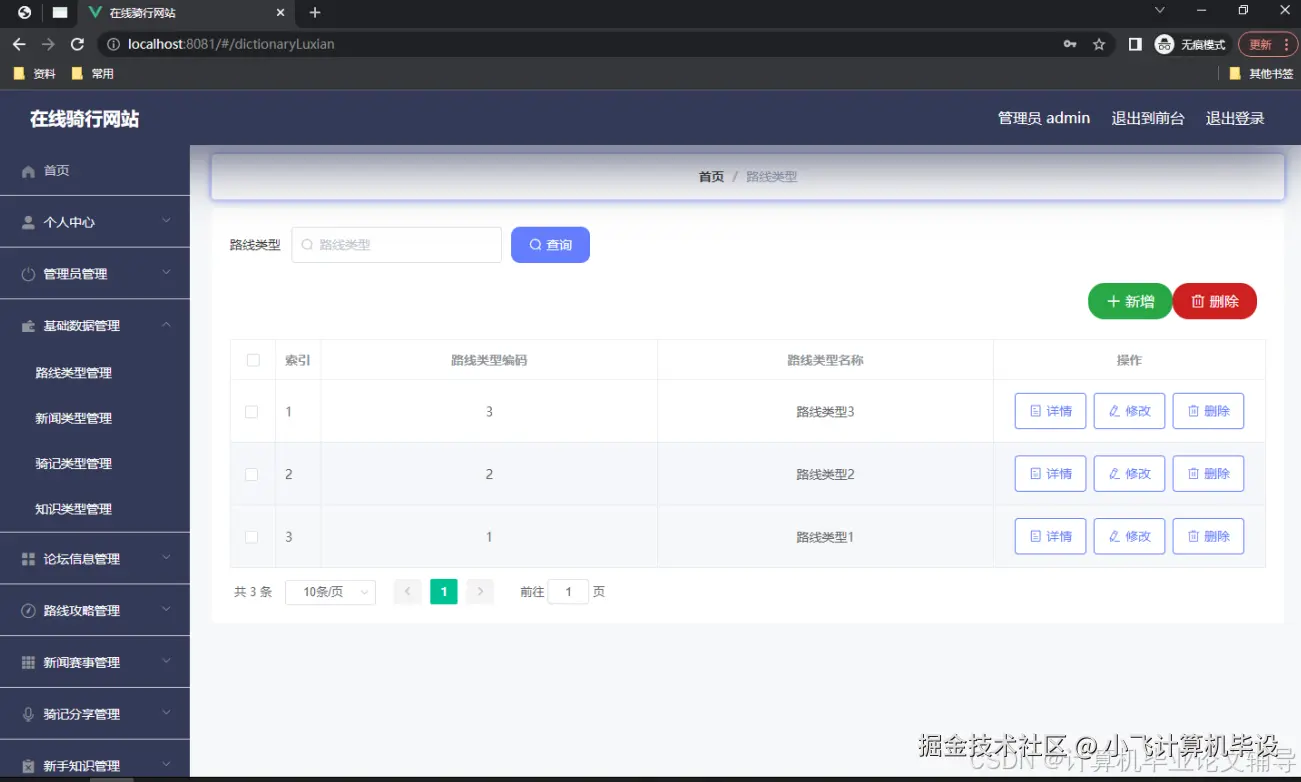
Task: Open the browser side panel icon
Action: point(1135,44)
